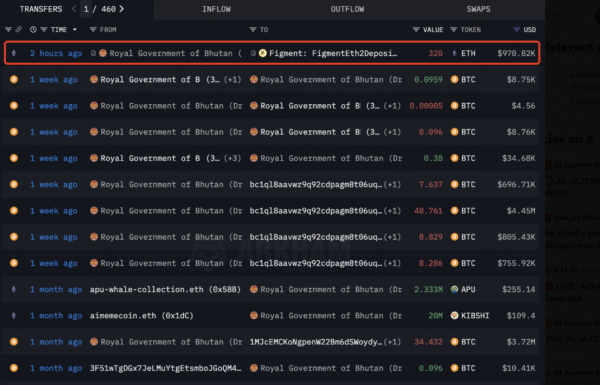Click the 2.333M APU value

click(428, 289)
